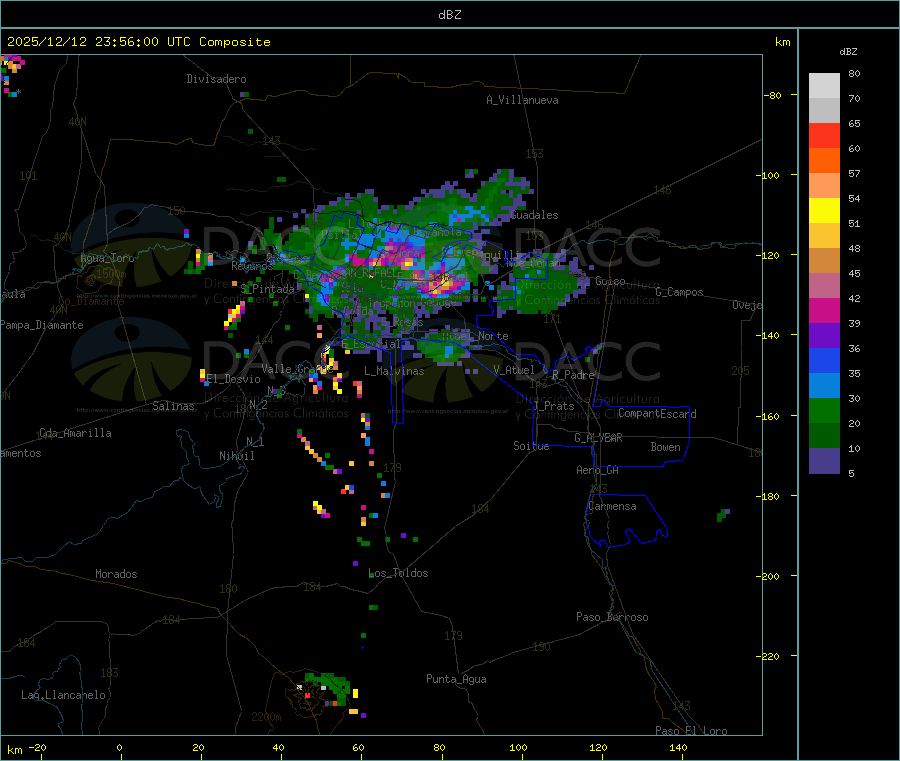Click the gold 48-51 dBZ legend swatch

(x=824, y=236)
